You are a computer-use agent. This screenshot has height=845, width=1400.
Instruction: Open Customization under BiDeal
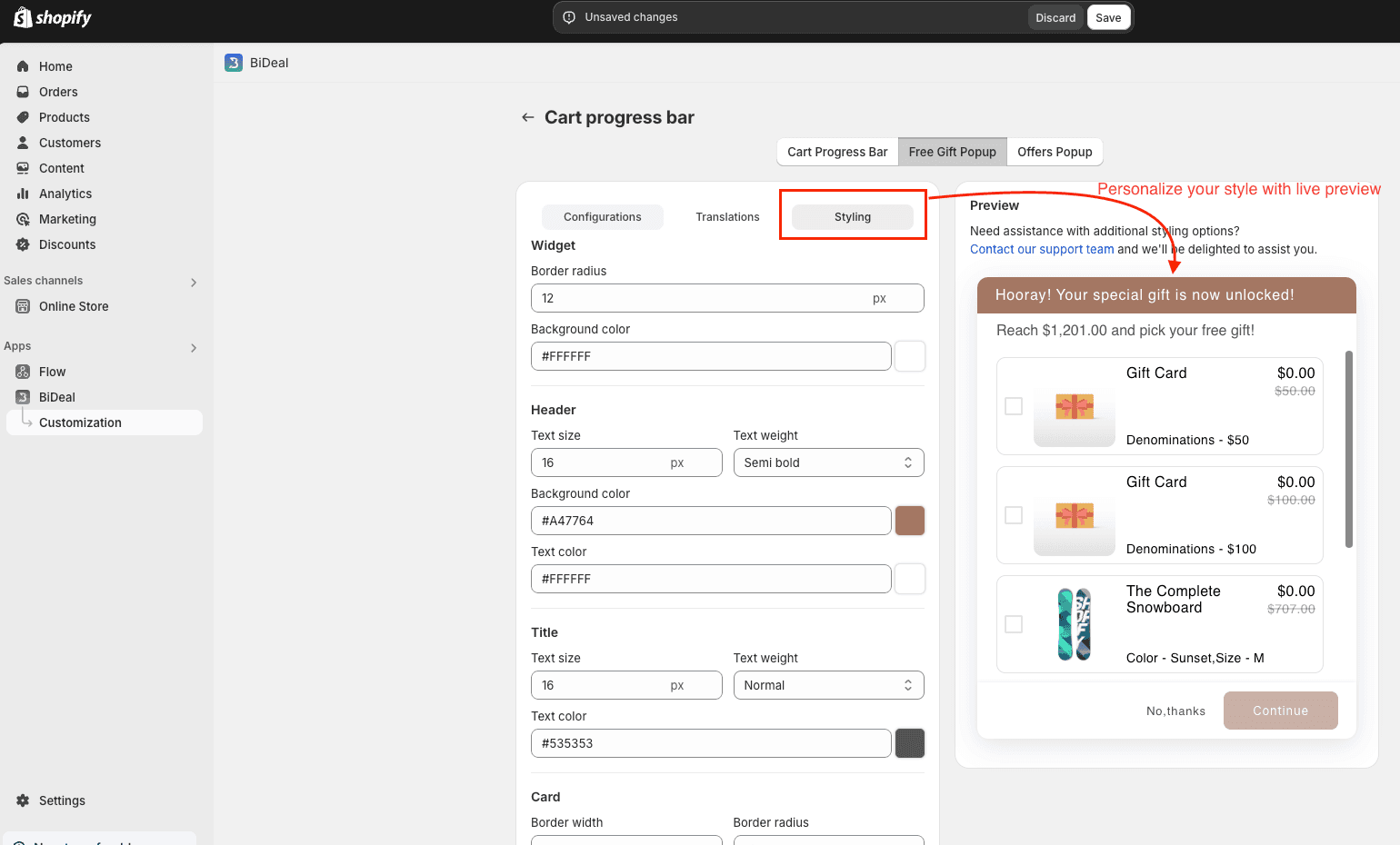tap(105, 422)
